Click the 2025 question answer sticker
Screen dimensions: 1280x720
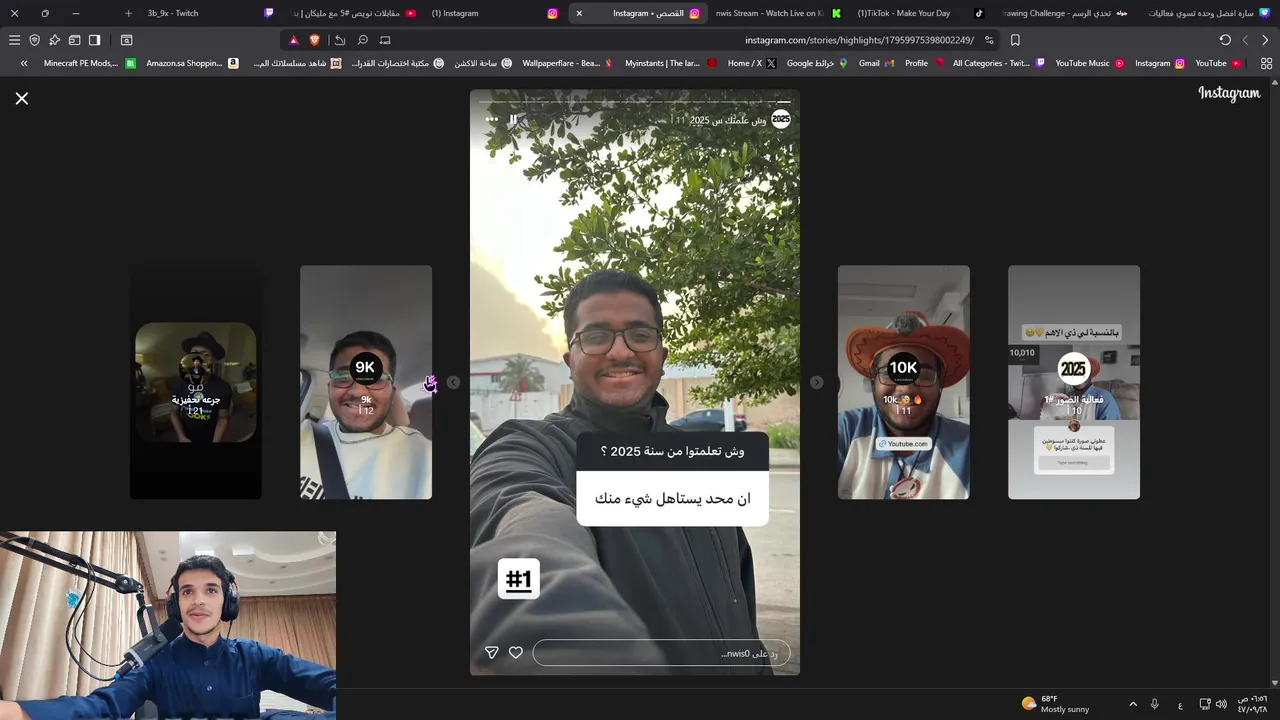[x=672, y=478]
